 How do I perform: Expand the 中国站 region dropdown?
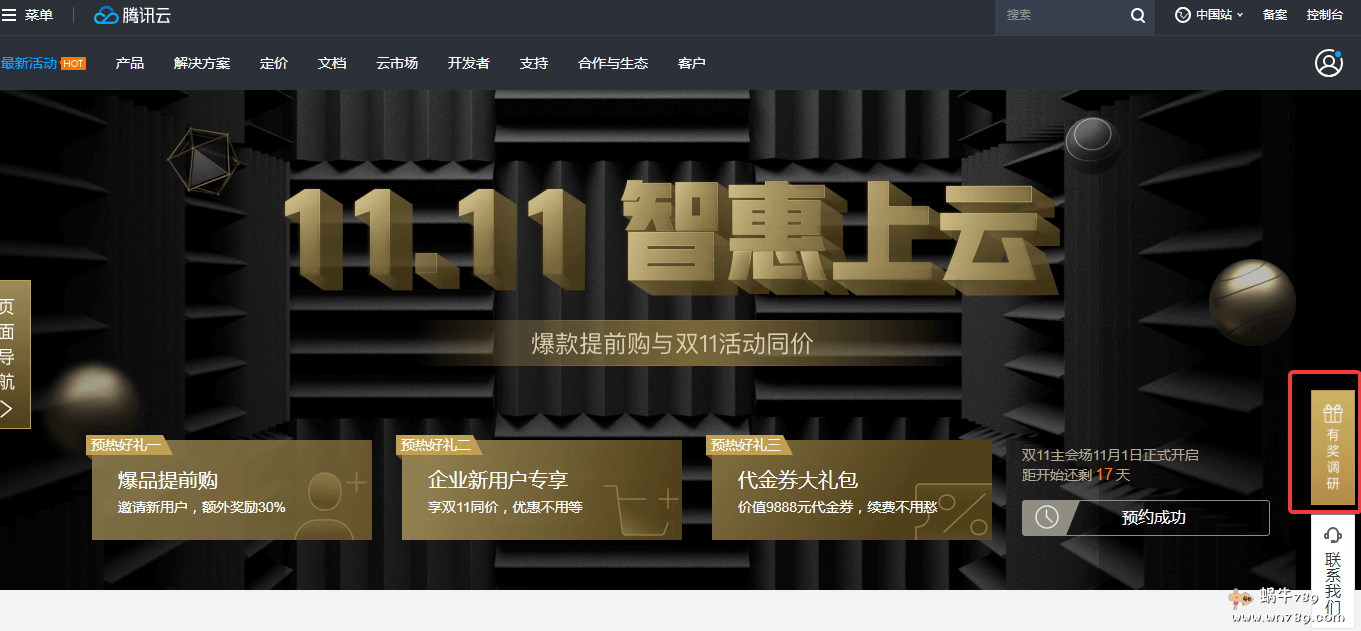pyautogui.click(x=1219, y=15)
